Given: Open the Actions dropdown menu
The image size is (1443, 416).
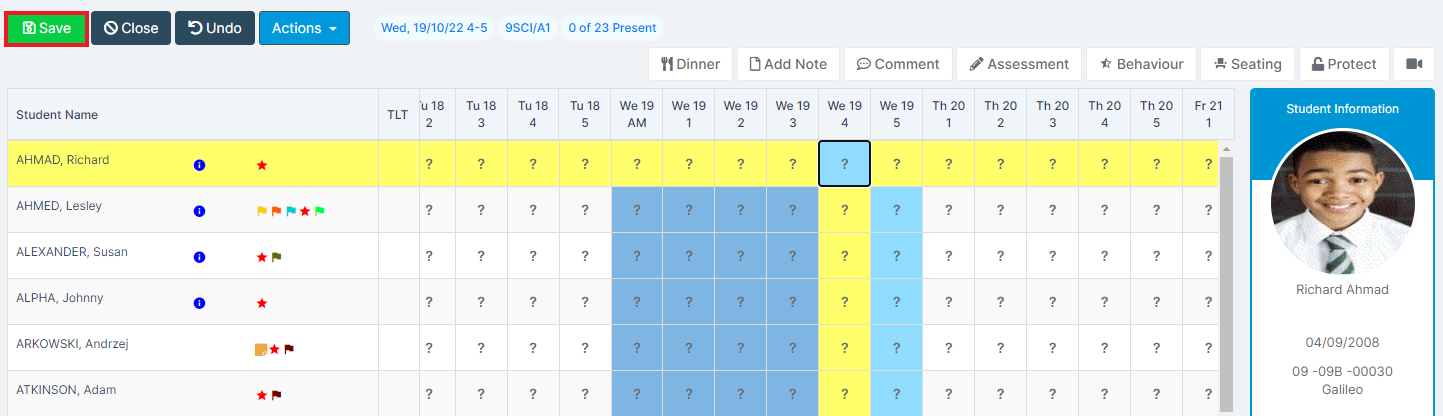Looking at the screenshot, I should point(304,28).
